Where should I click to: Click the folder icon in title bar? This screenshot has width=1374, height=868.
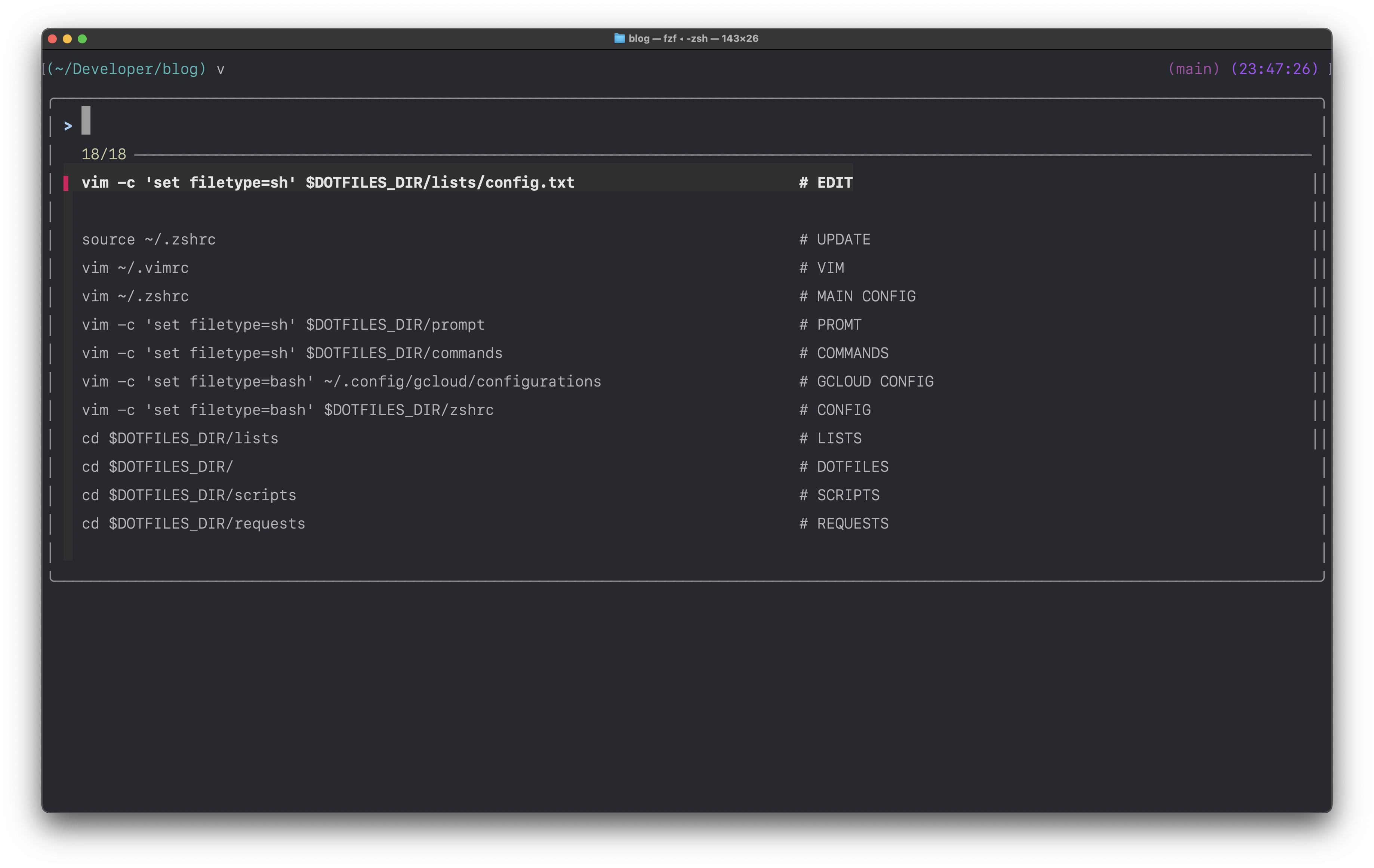tap(619, 38)
